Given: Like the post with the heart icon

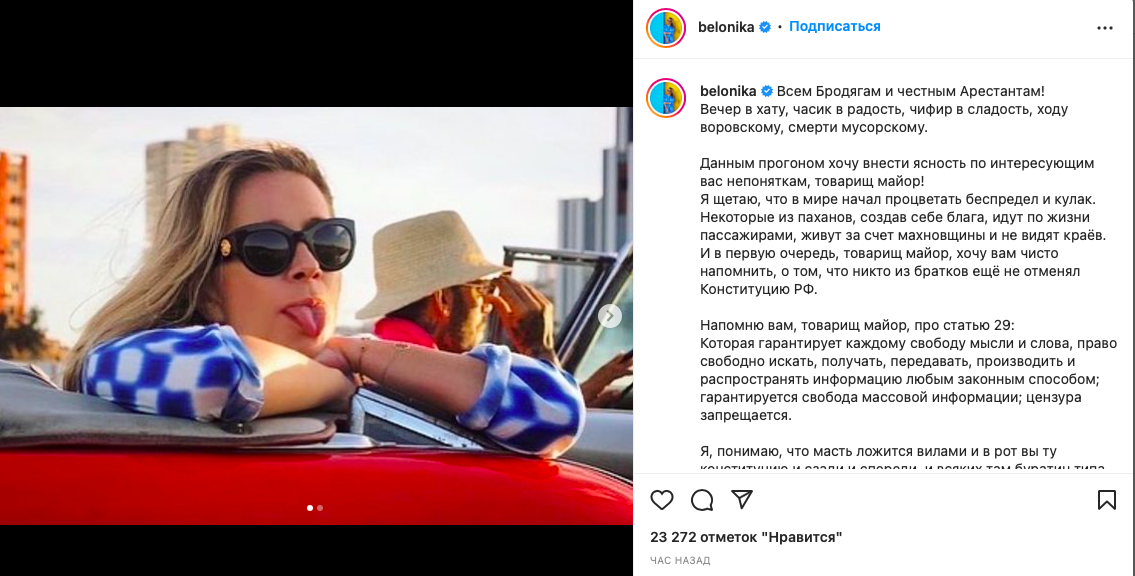Looking at the screenshot, I should (x=662, y=500).
